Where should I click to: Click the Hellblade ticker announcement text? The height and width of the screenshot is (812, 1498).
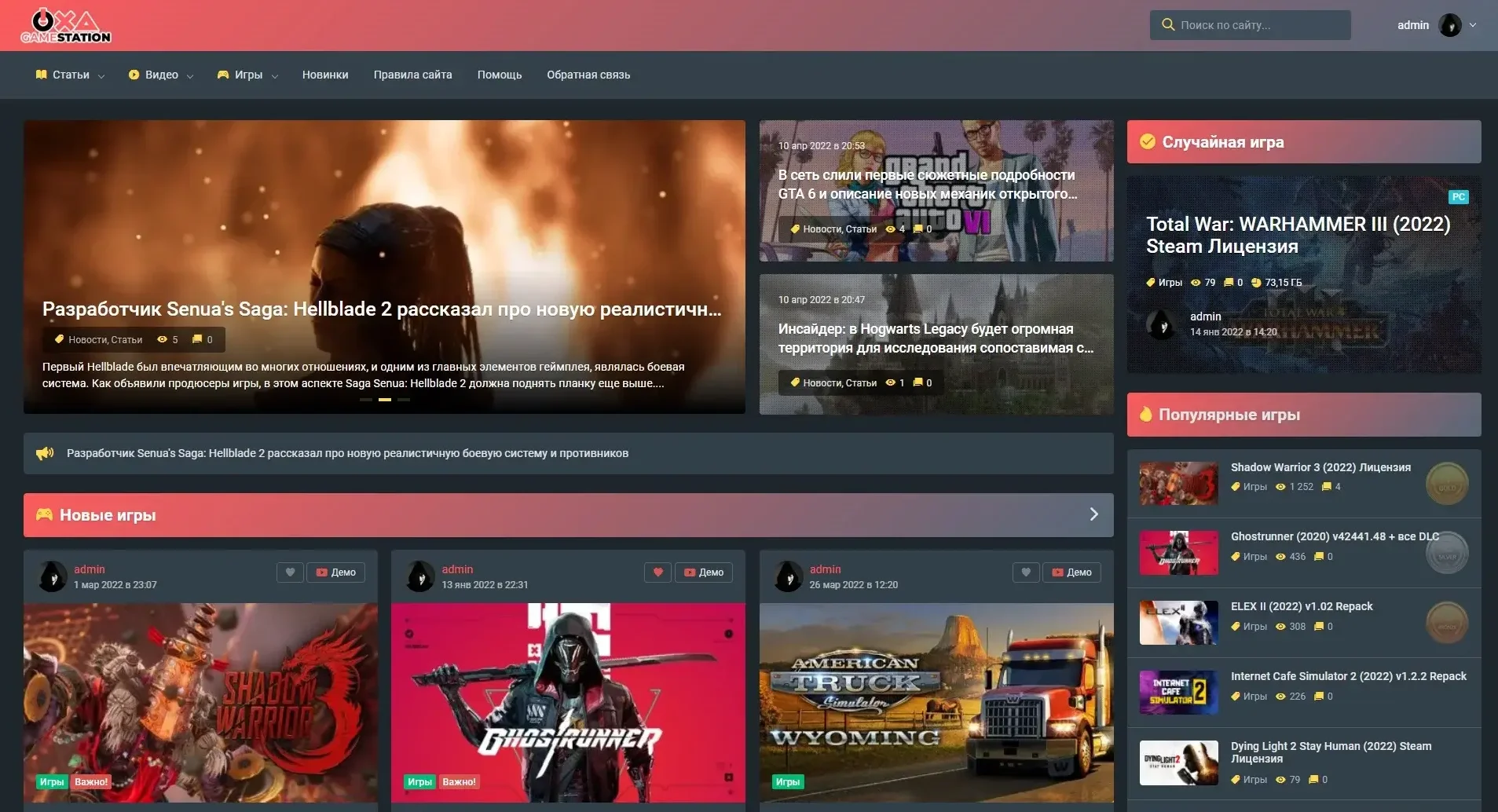[x=347, y=453]
